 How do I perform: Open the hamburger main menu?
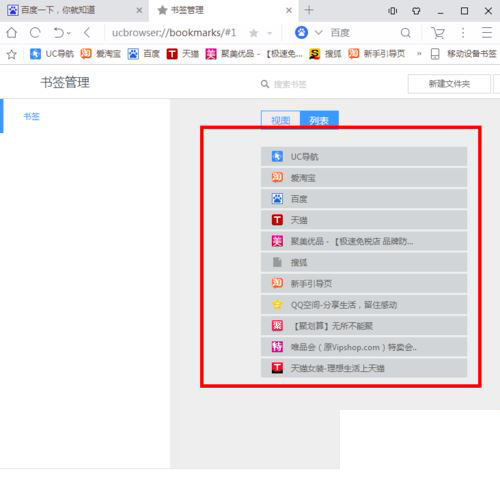[487, 33]
